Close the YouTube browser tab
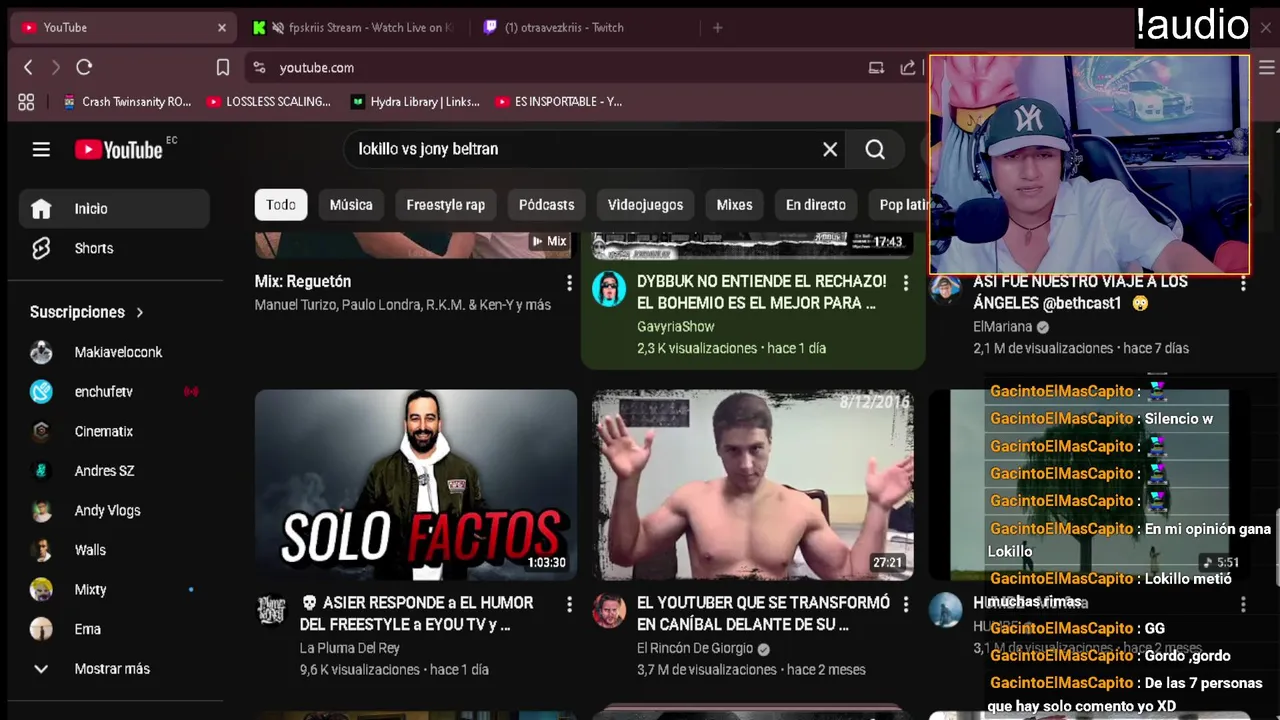 [222, 27]
